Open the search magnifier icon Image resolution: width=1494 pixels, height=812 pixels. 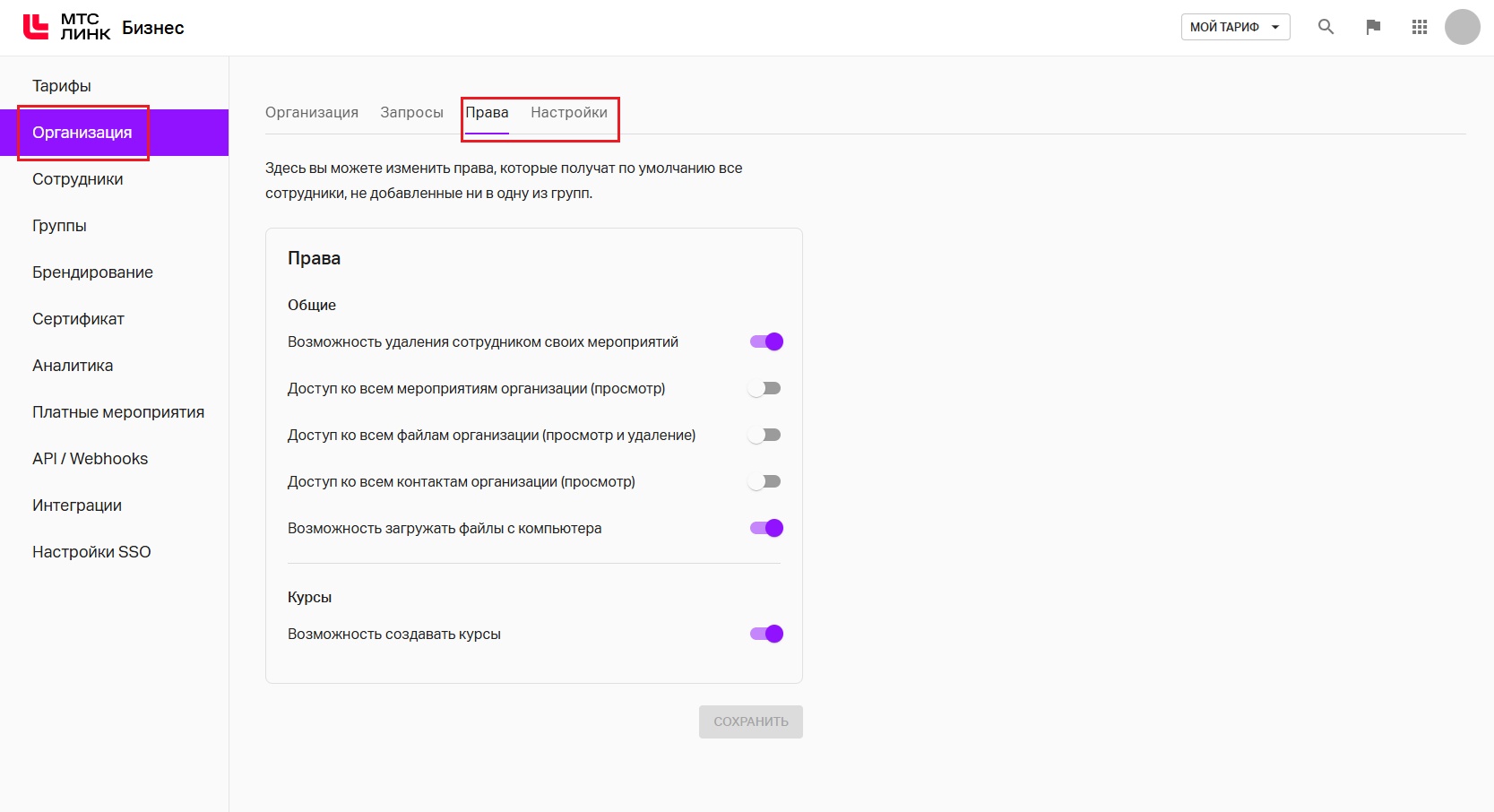1326,27
